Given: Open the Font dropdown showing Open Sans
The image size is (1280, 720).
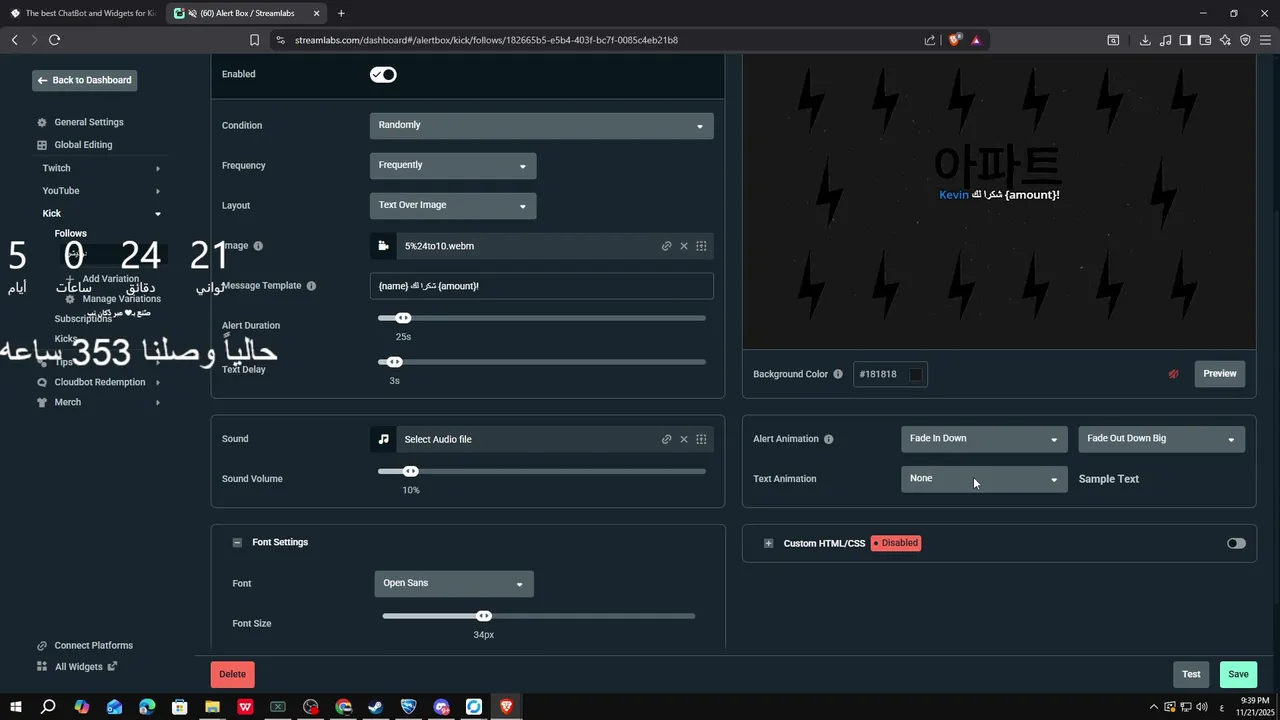Looking at the screenshot, I should pos(454,583).
